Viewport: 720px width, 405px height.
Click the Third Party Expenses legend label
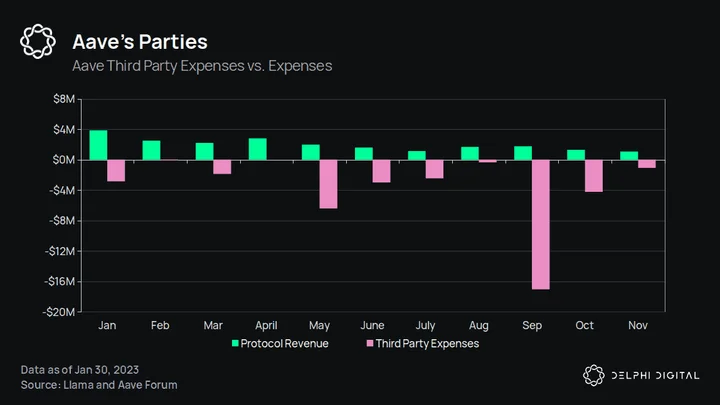[x=427, y=343]
